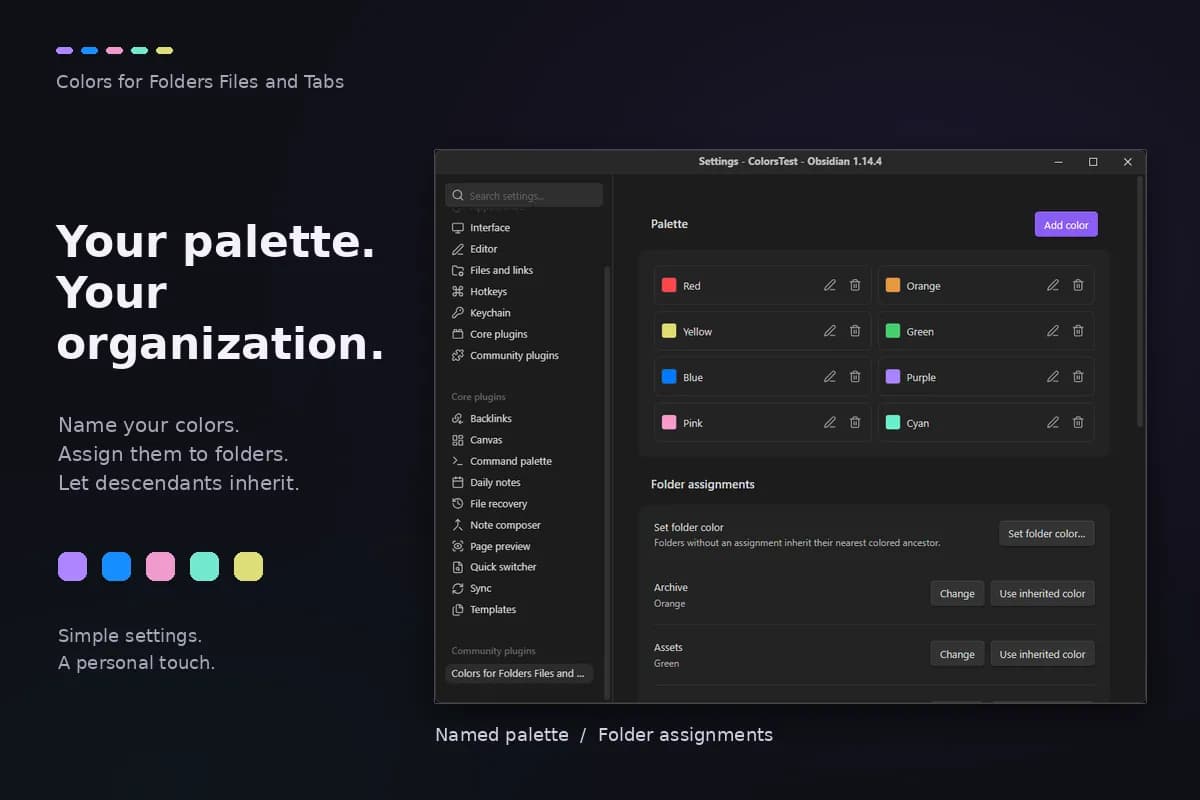1200x800 pixels.
Task: Click Add color button
Action: [x=1066, y=225]
